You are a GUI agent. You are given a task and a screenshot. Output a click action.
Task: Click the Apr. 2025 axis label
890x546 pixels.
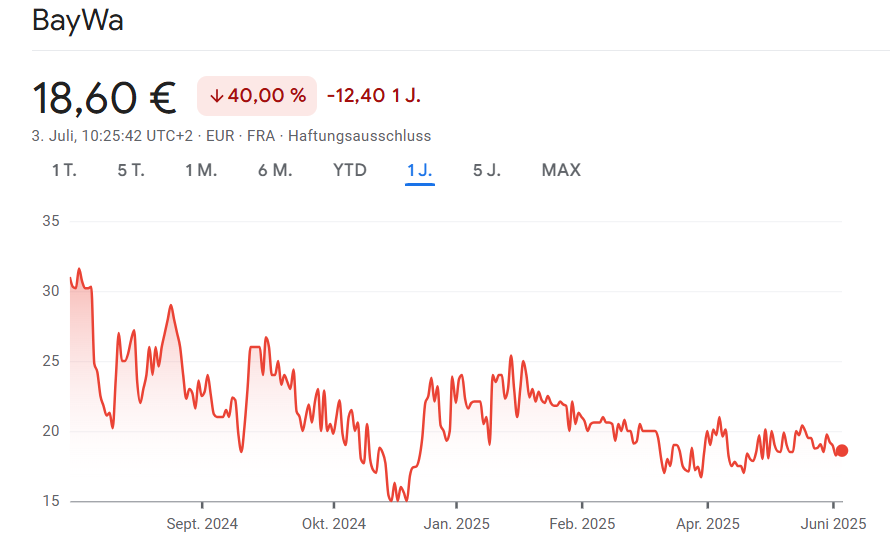point(708,524)
